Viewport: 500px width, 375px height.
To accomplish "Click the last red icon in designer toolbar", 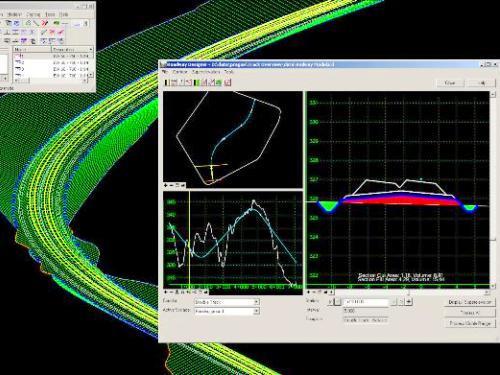I will click(228, 82).
